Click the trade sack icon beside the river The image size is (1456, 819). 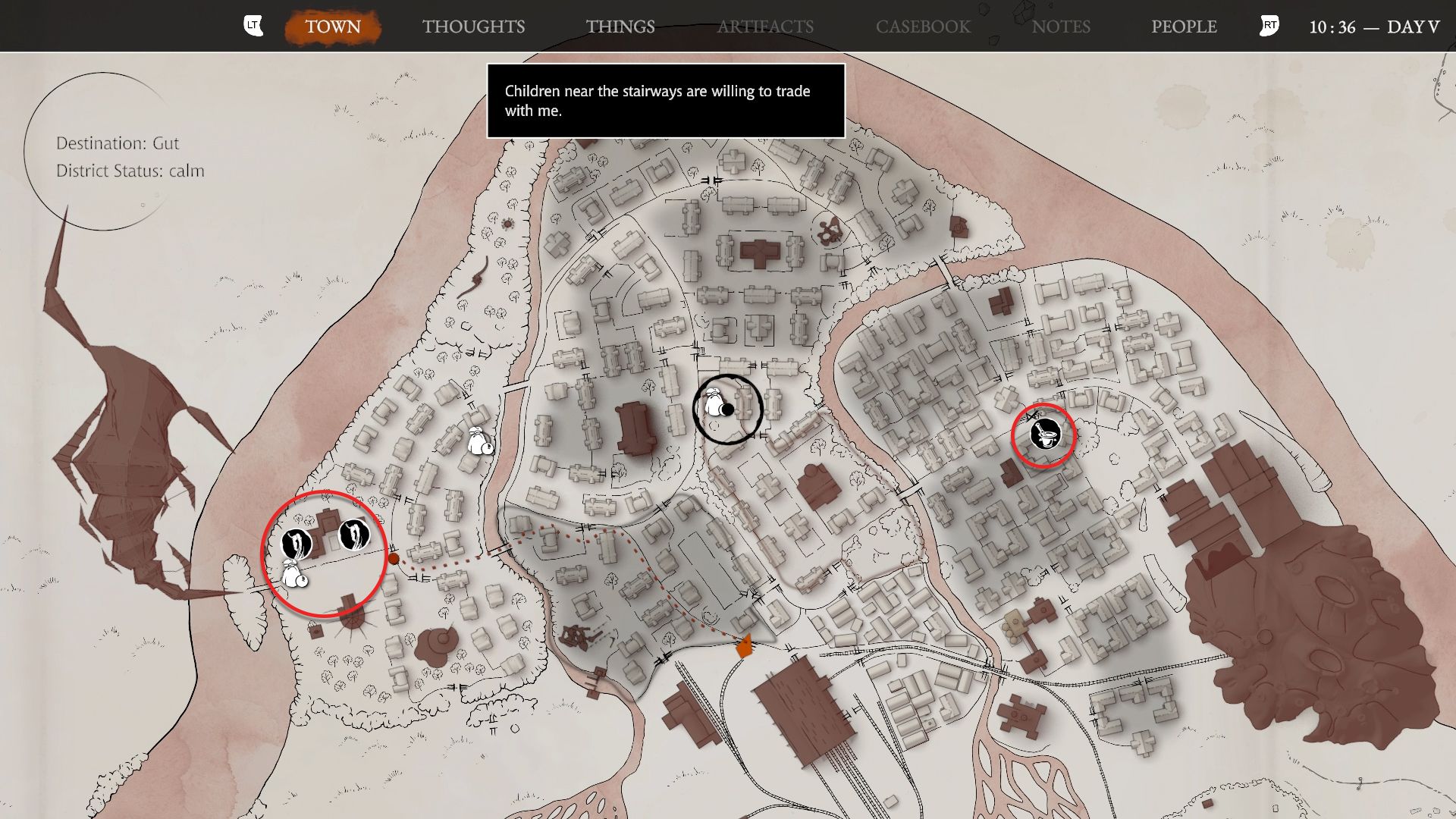click(x=479, y=441)
